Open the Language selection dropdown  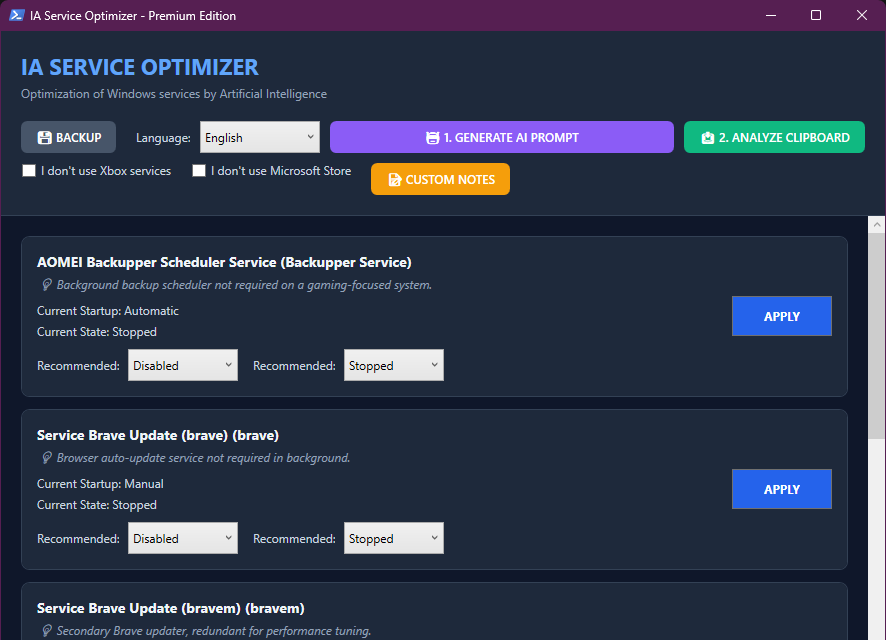[x=259, y=137]
